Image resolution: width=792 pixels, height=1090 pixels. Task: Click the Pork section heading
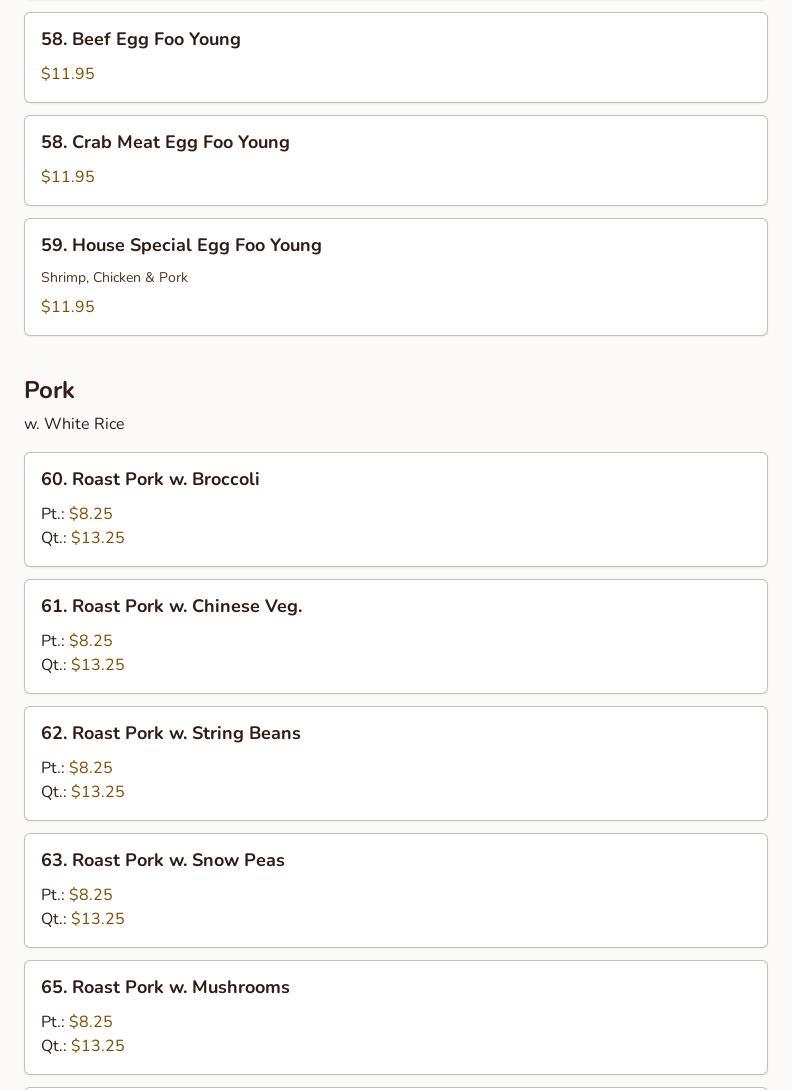tap(49, 390)
